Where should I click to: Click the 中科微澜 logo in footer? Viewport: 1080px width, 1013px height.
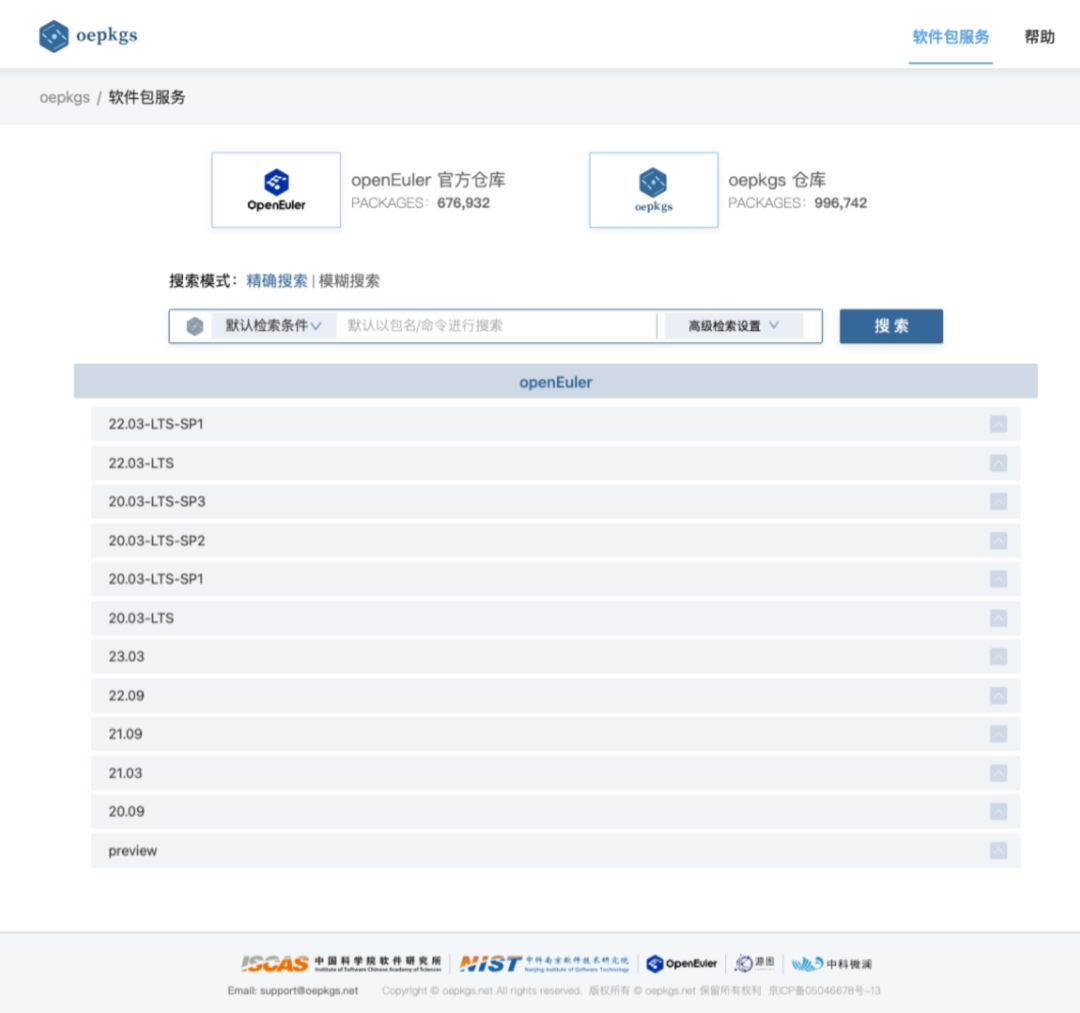[x=832, y=963]
